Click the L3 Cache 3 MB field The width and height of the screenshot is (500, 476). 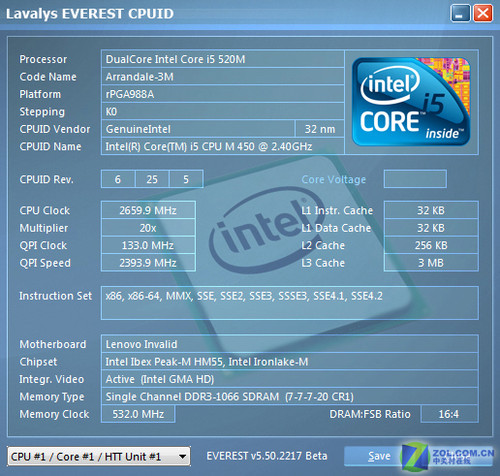coord(431,263)
